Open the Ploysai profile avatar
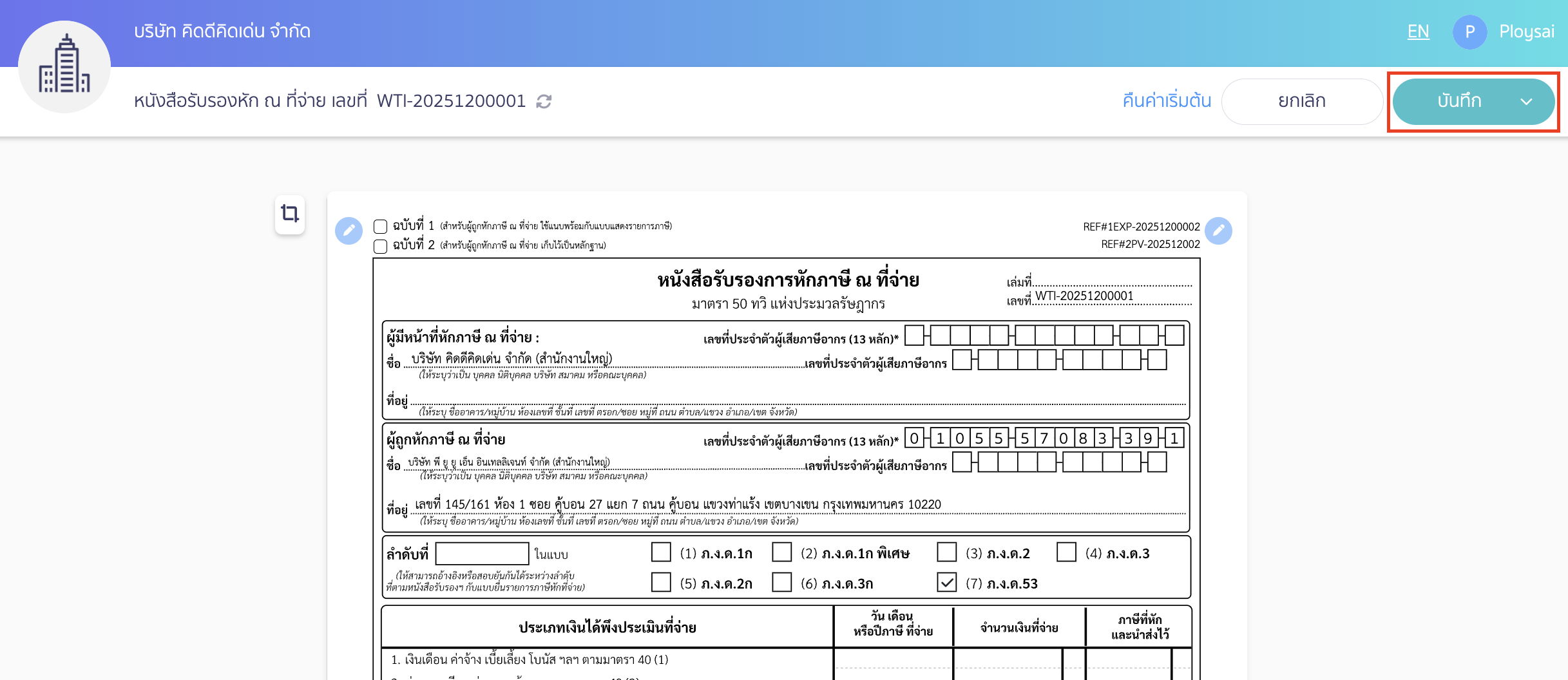This screenshot has width=1568, height=680. 1470,32
